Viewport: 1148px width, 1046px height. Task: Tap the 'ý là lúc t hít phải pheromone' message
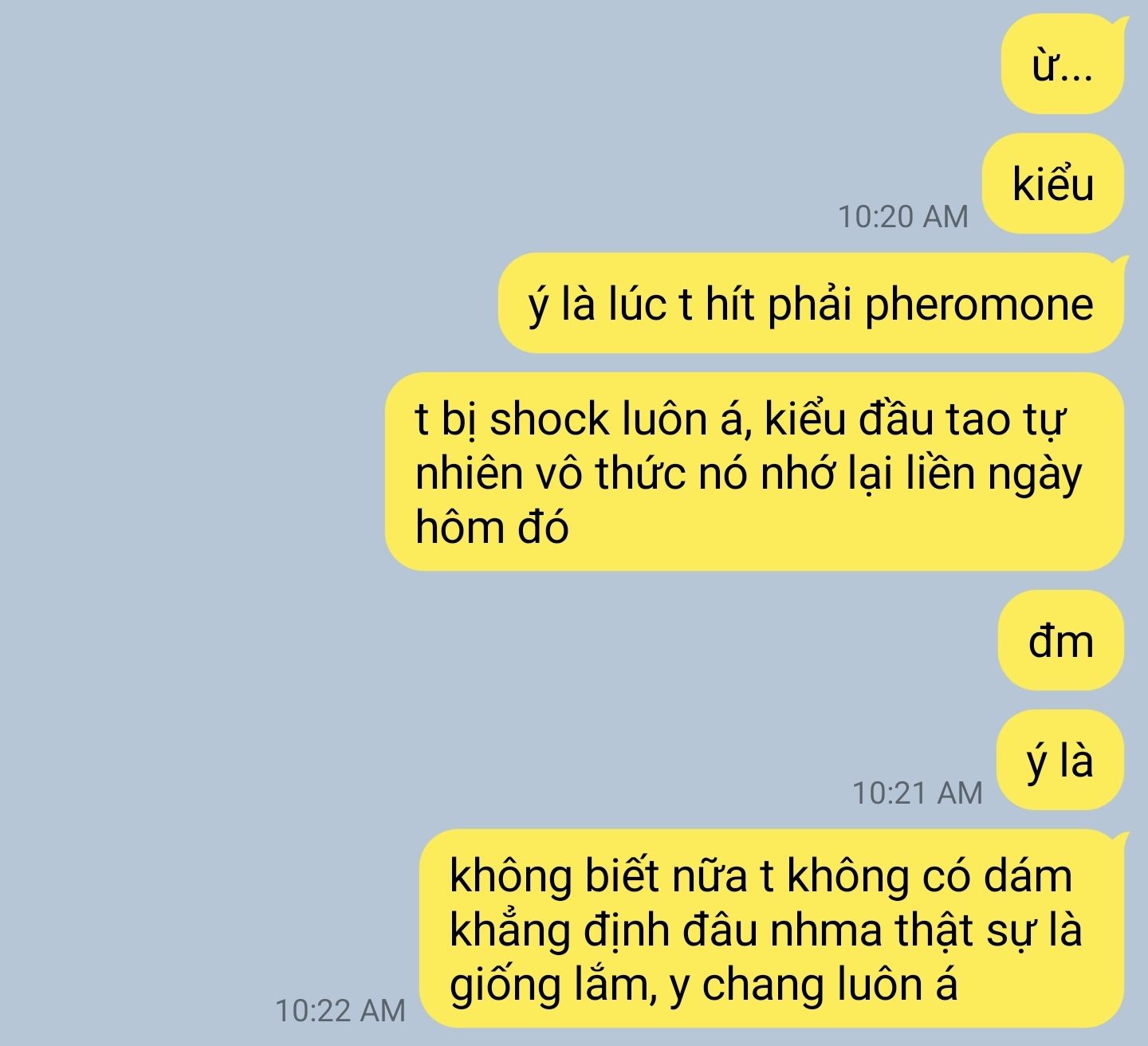811,304
